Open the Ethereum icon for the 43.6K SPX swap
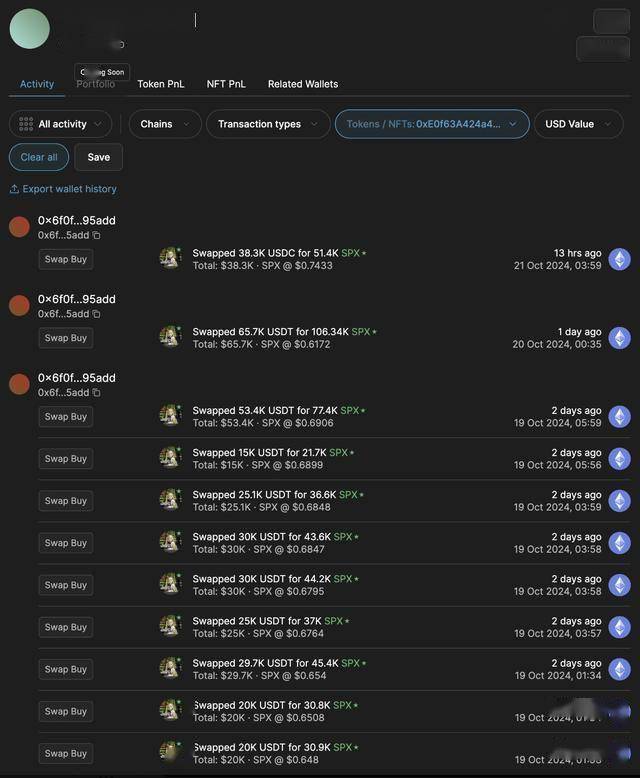The height and width of the screenshot is (778, 640). click(x=620, y=543)
